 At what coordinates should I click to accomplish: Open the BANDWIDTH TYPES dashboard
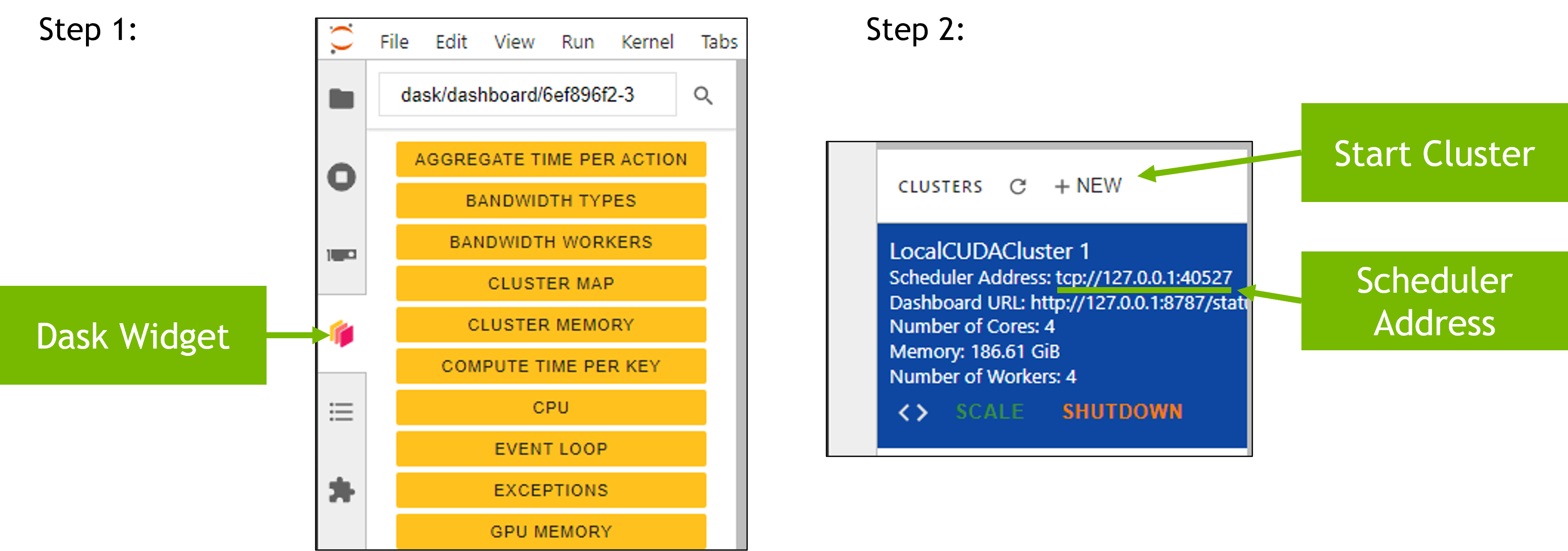(x=551, y=201)
